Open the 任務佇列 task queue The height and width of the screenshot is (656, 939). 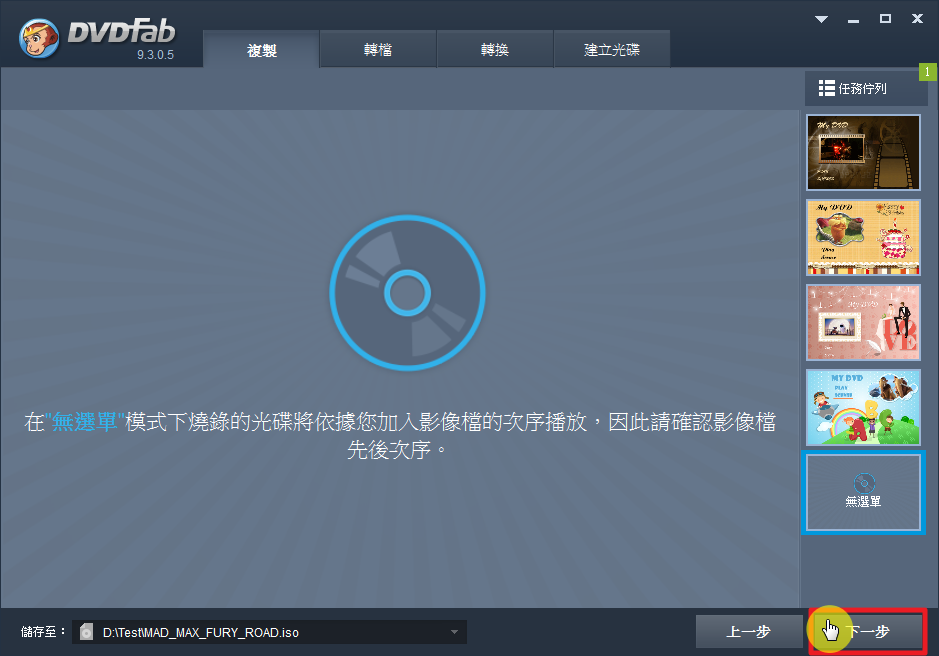click(866, 89)
